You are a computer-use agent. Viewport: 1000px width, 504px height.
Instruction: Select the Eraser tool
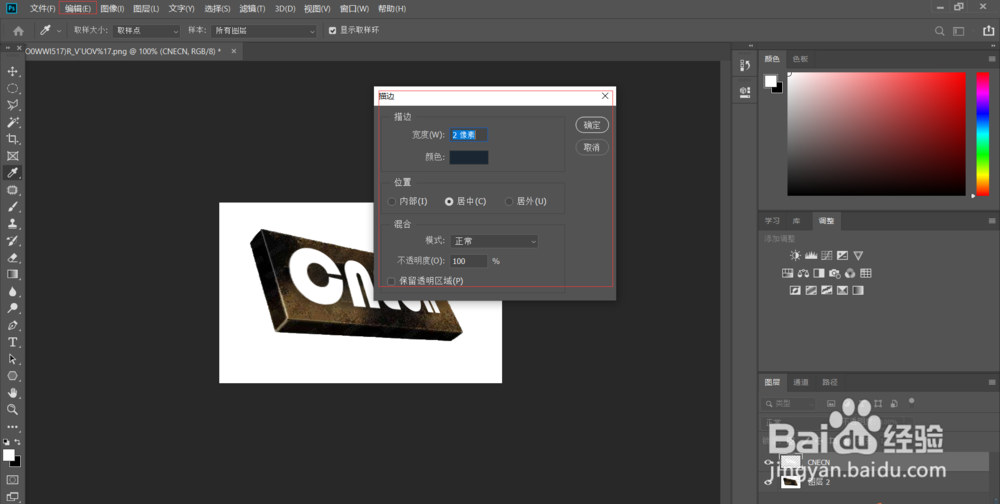point(12,258)
